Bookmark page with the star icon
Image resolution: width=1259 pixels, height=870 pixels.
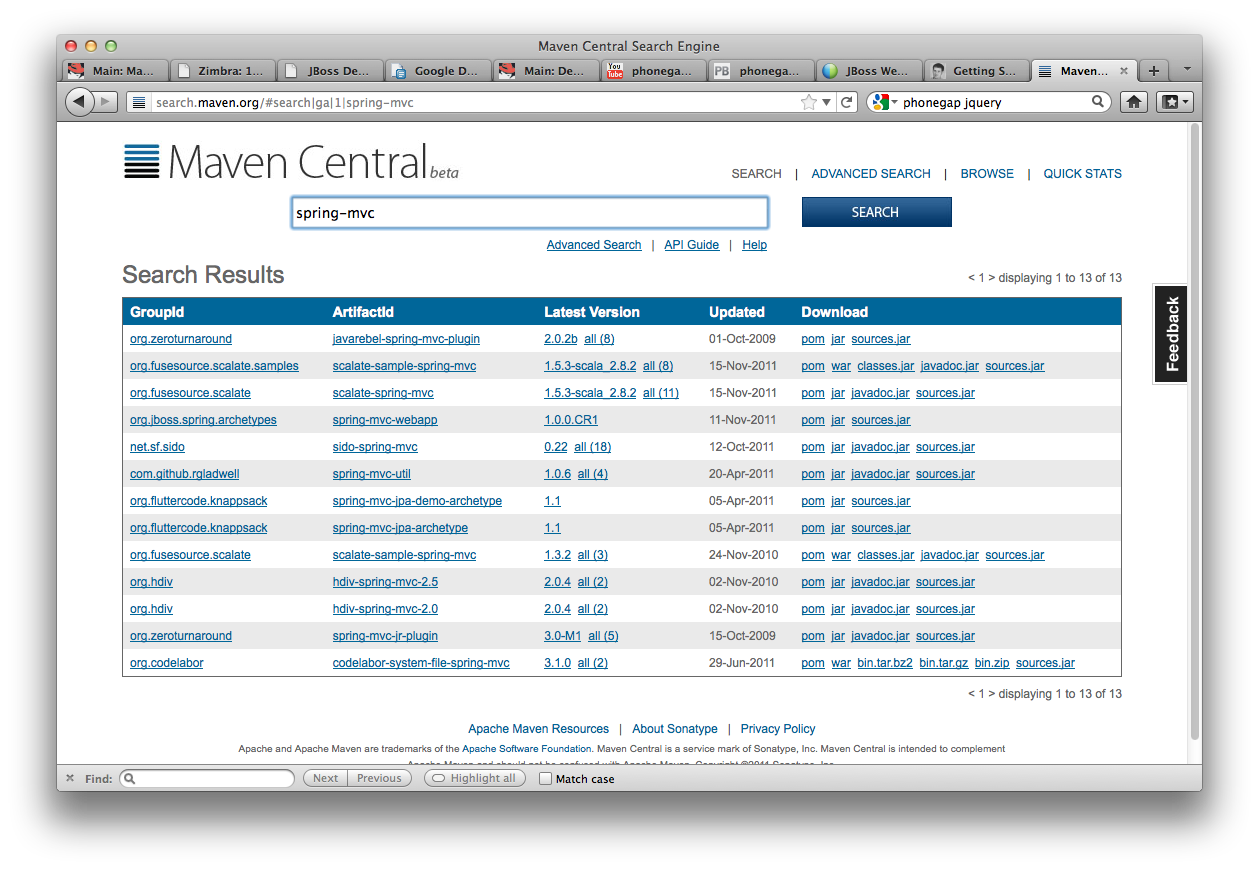click(x=809, y=102)
